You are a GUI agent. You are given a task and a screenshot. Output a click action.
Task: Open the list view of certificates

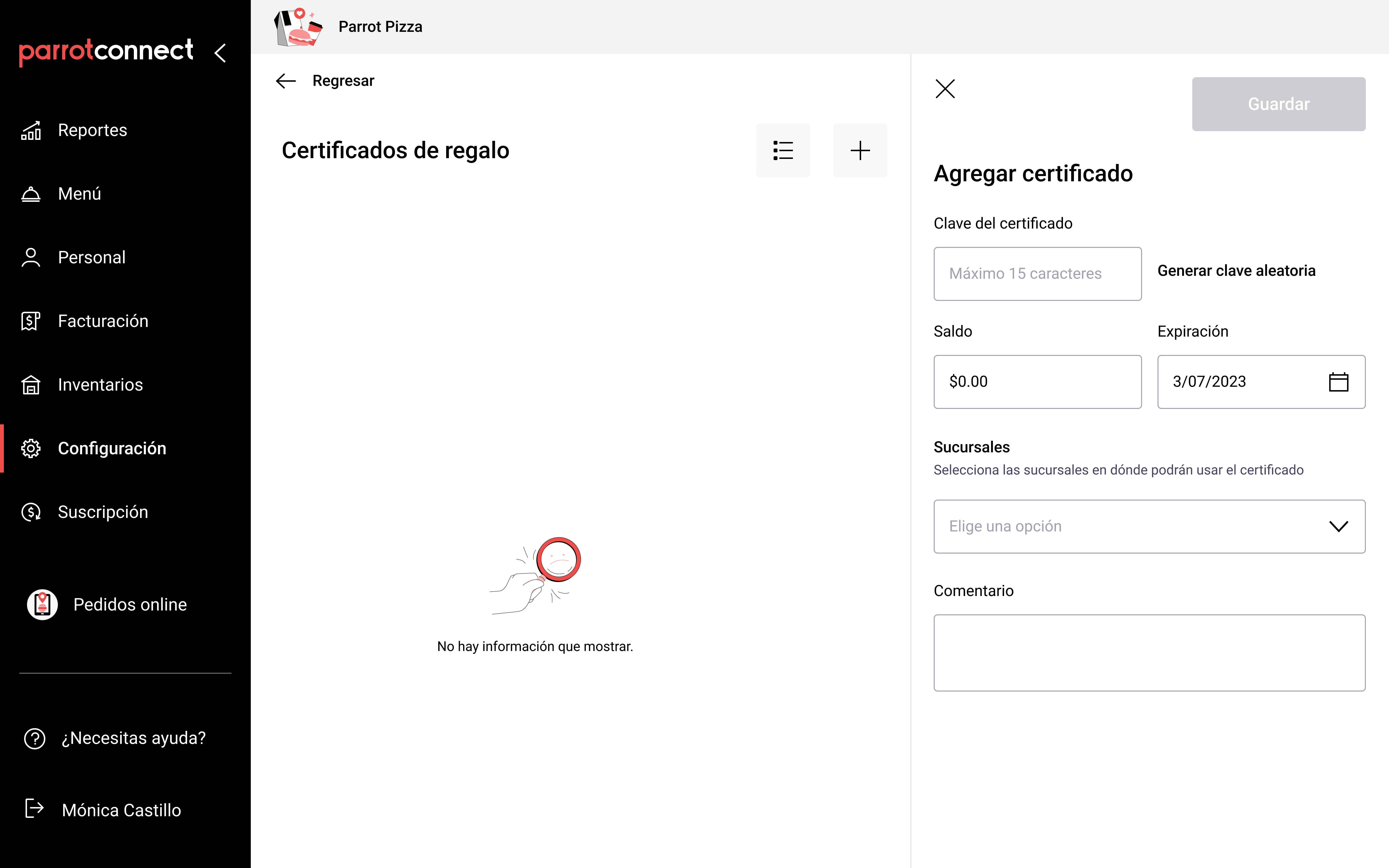click(x=783, y=150)
